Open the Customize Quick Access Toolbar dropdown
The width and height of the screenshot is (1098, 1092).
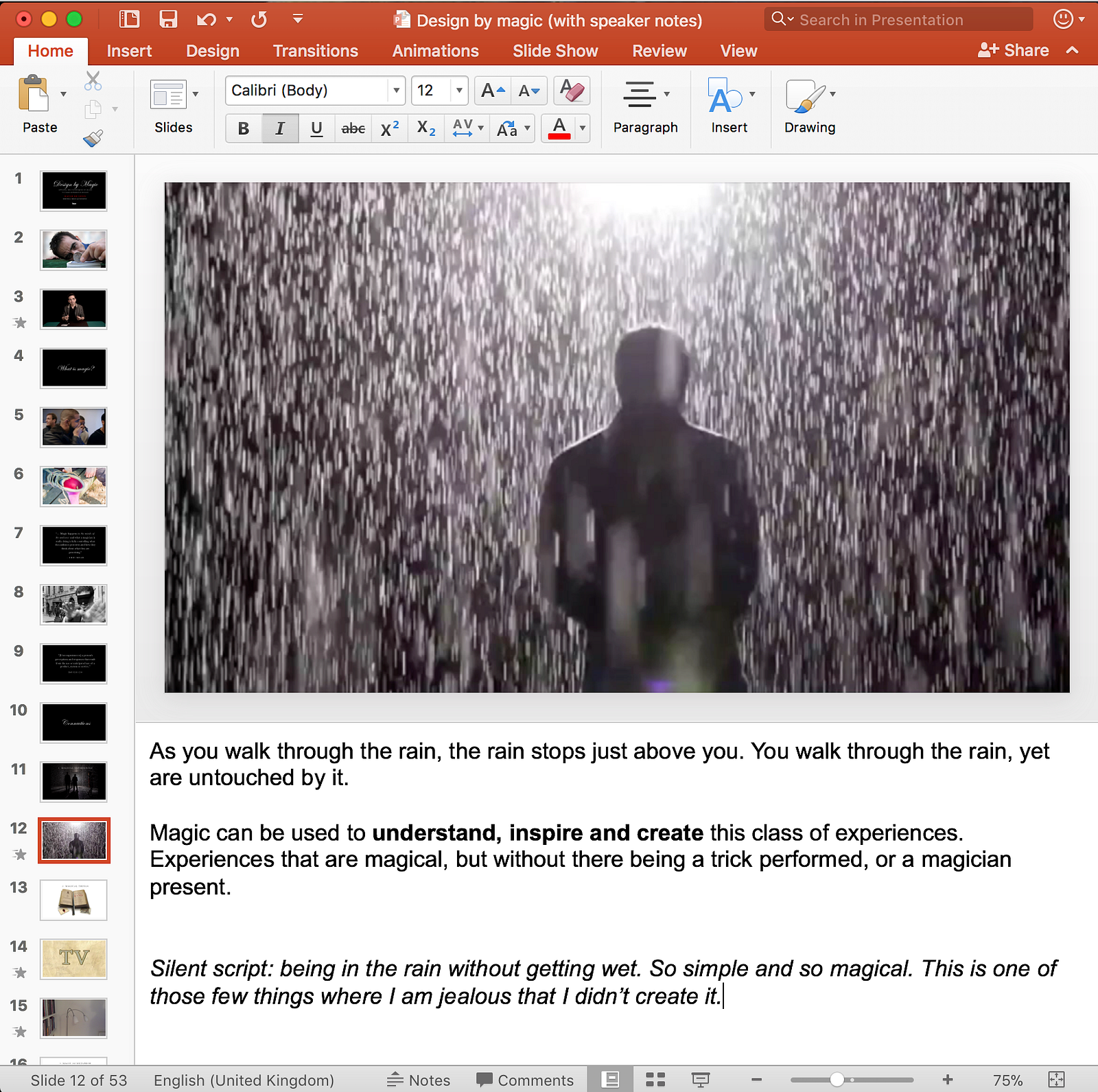[x=298, y=19]
